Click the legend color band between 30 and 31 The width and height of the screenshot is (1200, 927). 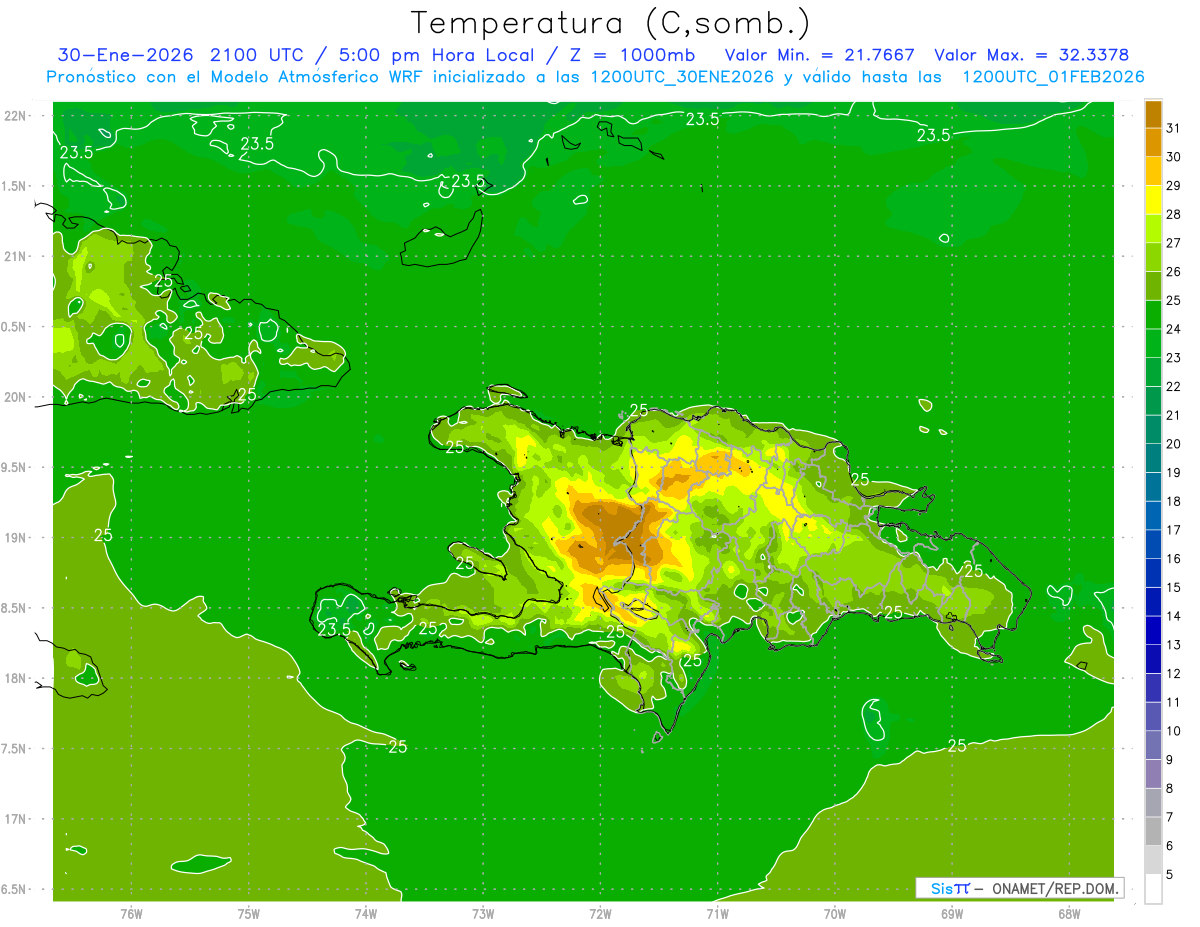pyautogui.click(x=1153, y=142)
